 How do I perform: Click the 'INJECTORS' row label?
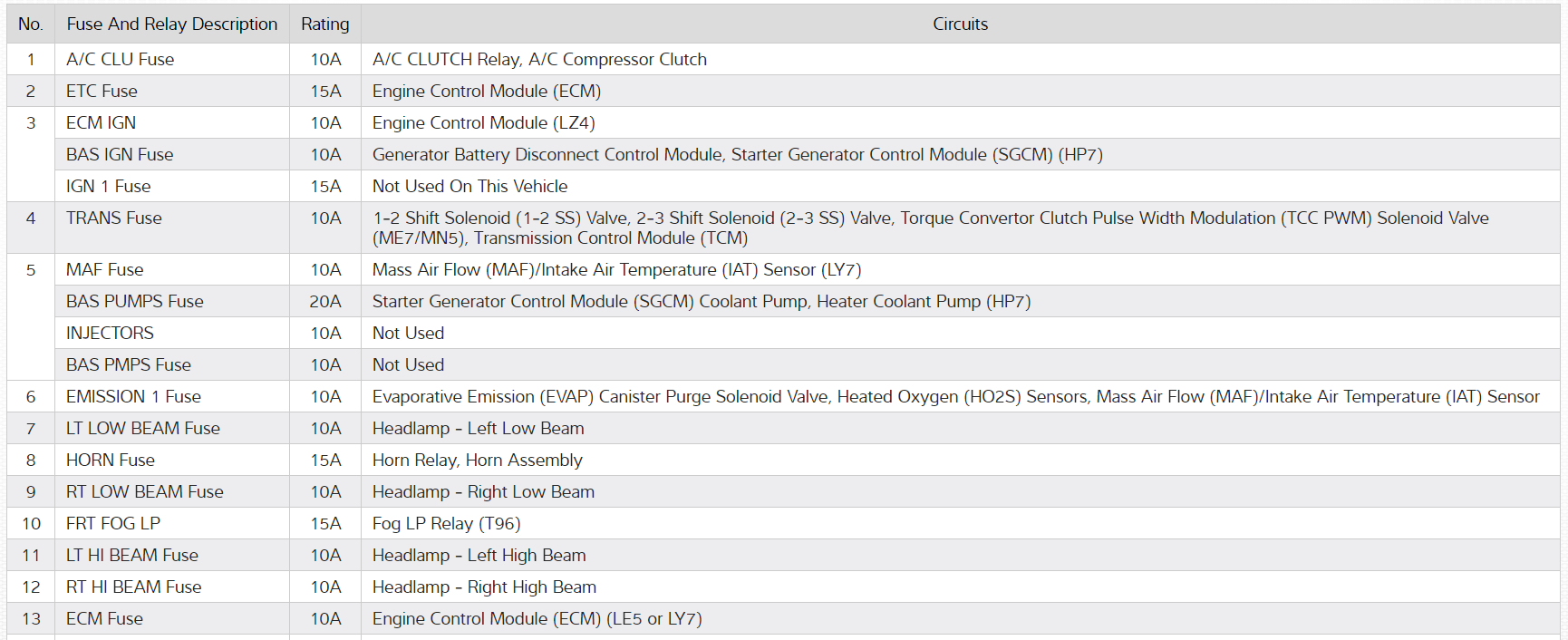click(x=110, y=334)
